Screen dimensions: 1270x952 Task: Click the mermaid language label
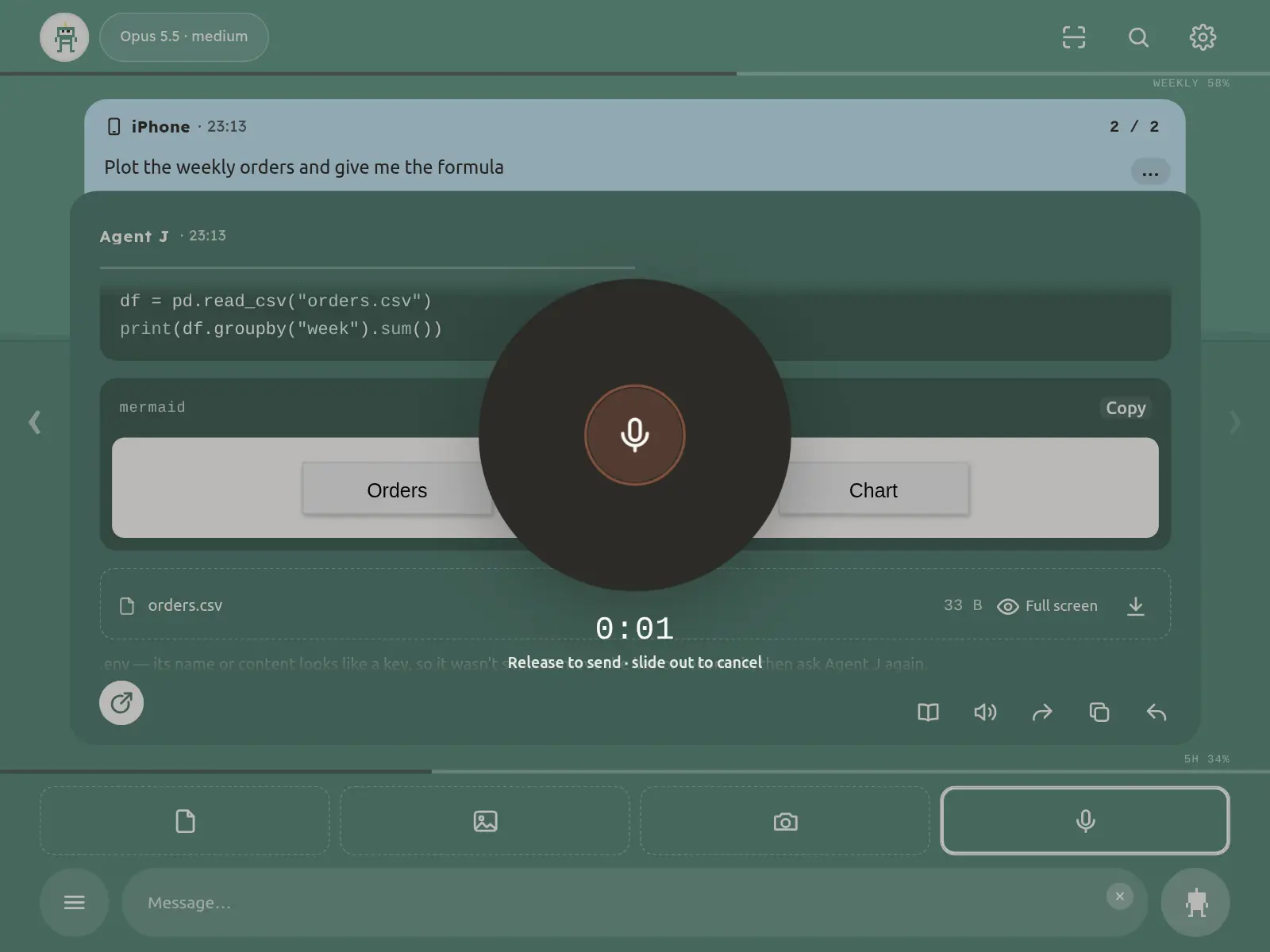152,407
